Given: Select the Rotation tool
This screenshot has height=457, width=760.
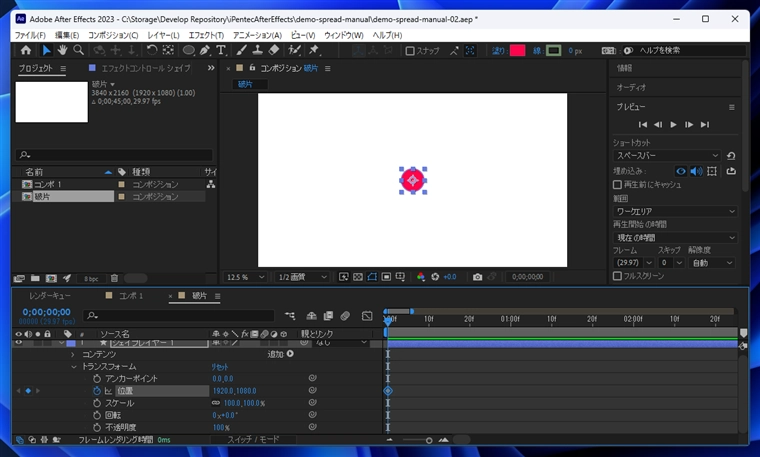Looking at the screenshot, I should [x=152, y=50].
